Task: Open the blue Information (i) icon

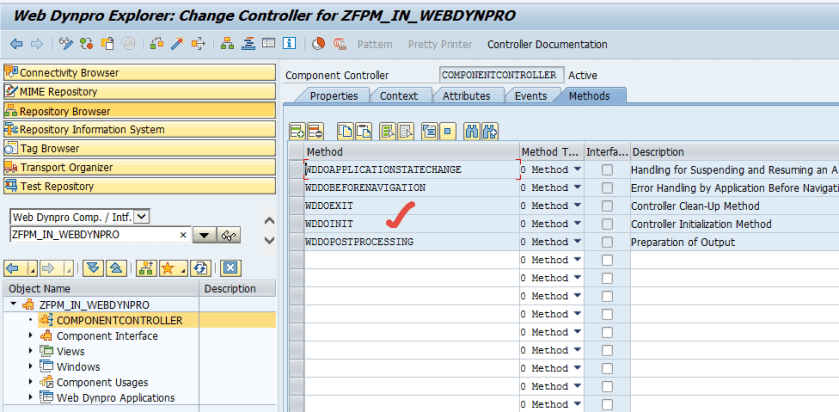Action: point(289,44)
